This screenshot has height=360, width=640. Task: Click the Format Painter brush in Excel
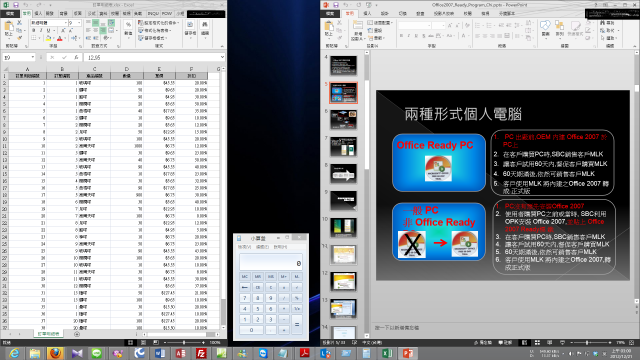coord(19,38)
